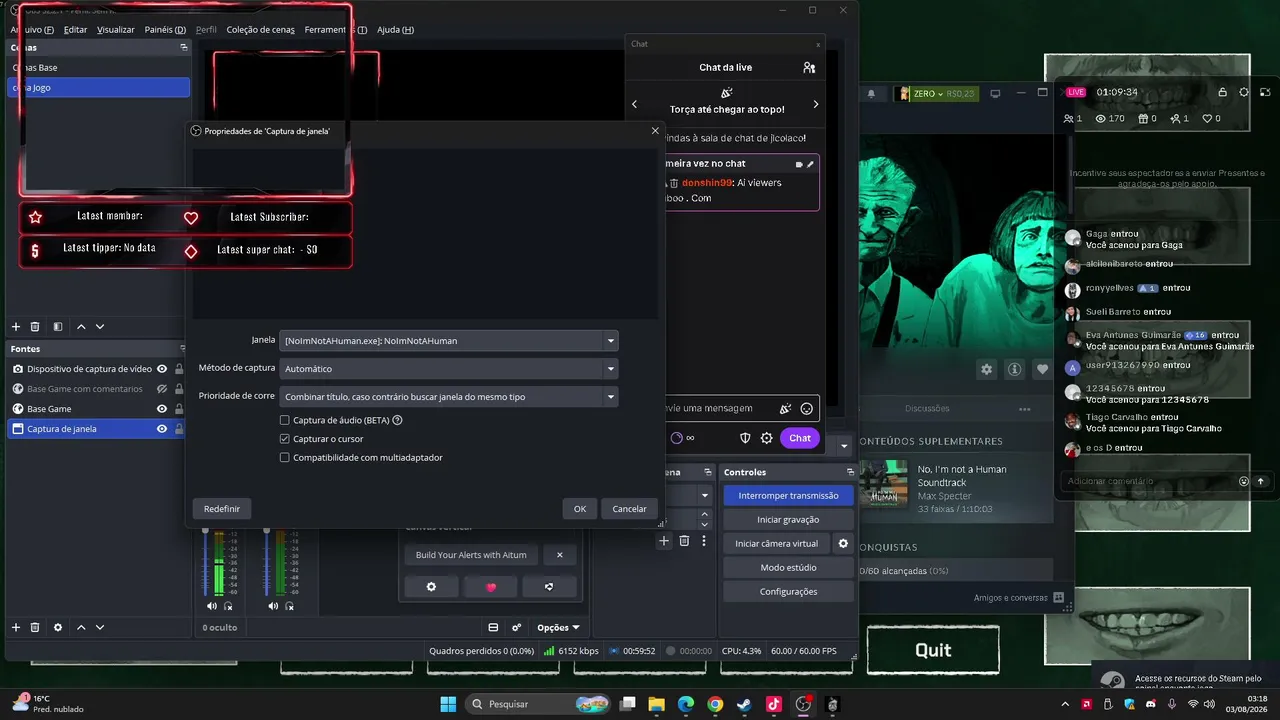Add a new scene with the plus icon above the Fontes panel
The image size is (1280, 720).
click(x=16, y=327)
